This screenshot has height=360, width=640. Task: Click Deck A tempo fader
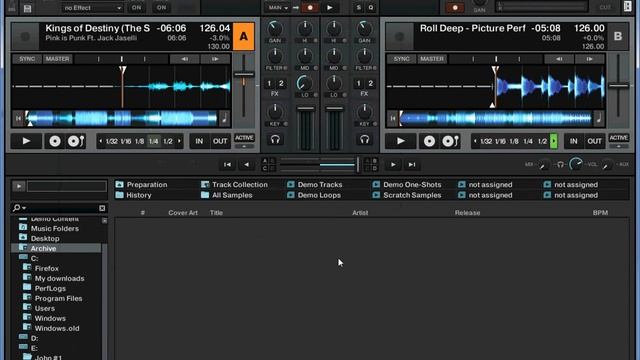[x=244, y=75]
